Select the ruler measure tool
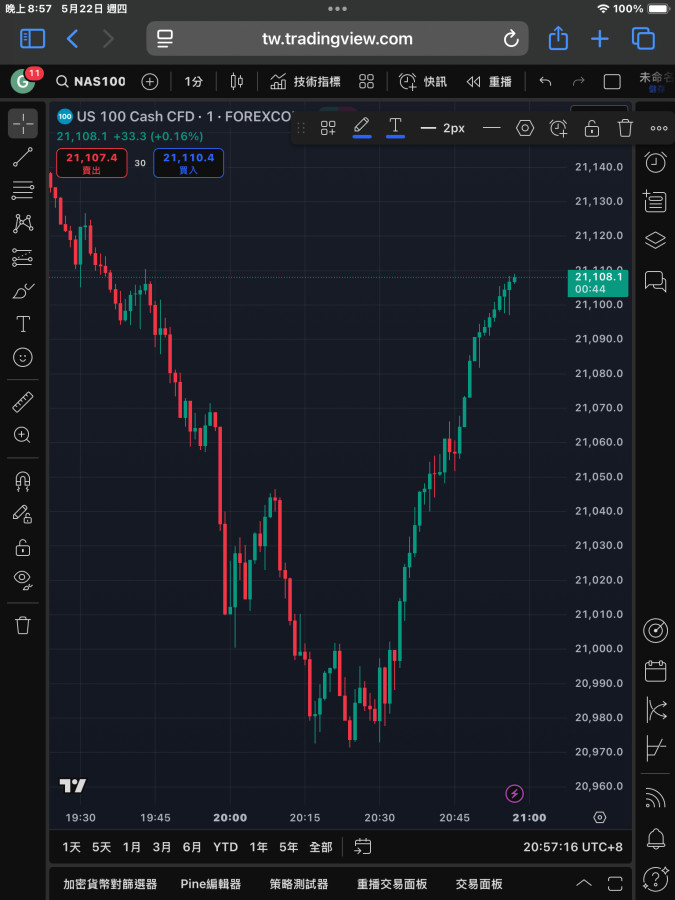The height and width of the screenshot is (900, 675). [x=23, y=402]
